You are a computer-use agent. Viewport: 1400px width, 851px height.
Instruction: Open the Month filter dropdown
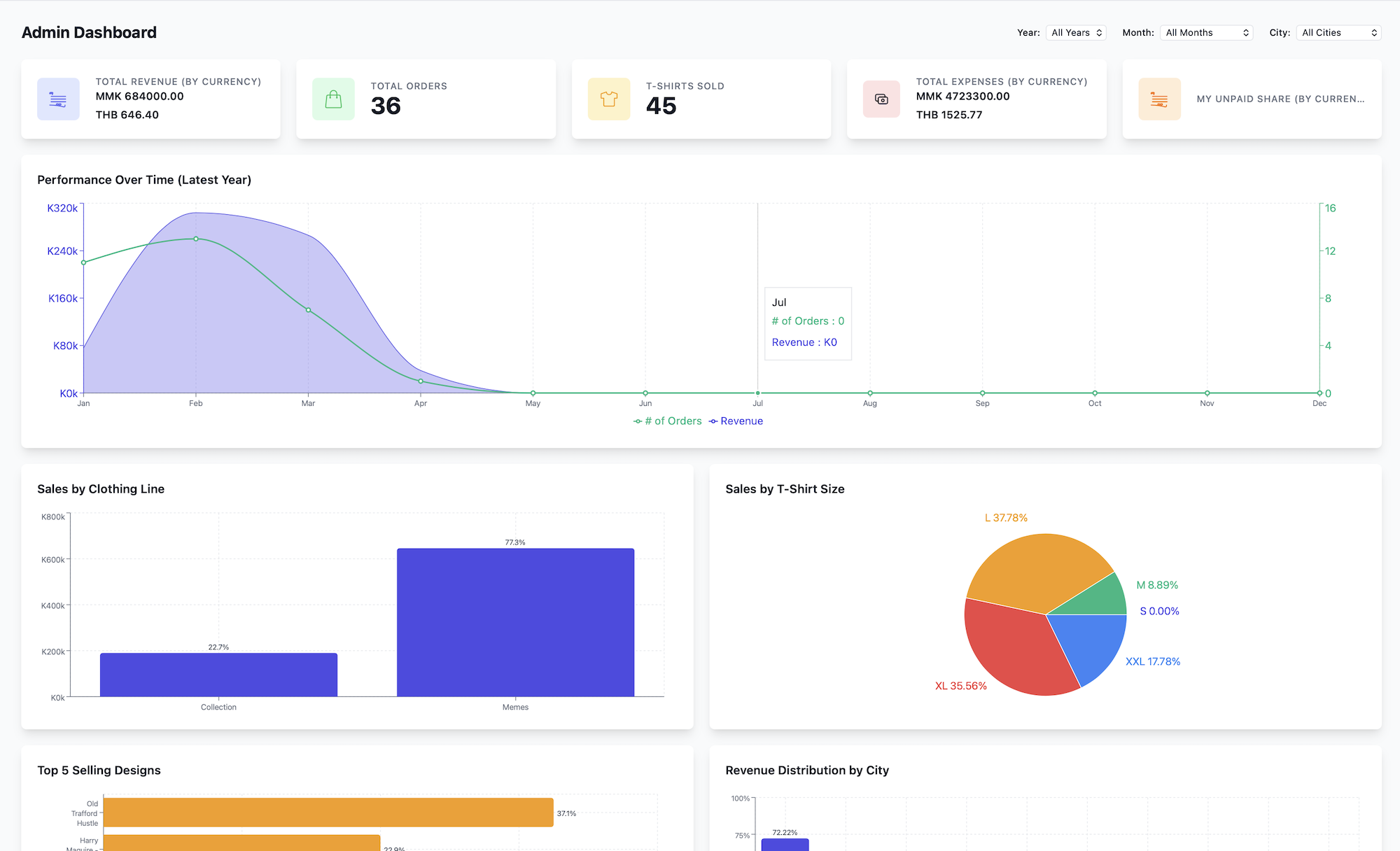coord(1206,33)
